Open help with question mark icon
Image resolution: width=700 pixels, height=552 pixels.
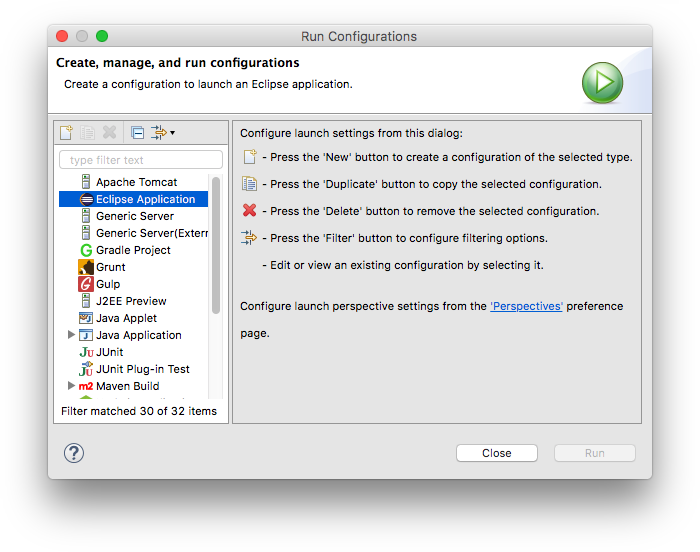click(x=74, y=453)
